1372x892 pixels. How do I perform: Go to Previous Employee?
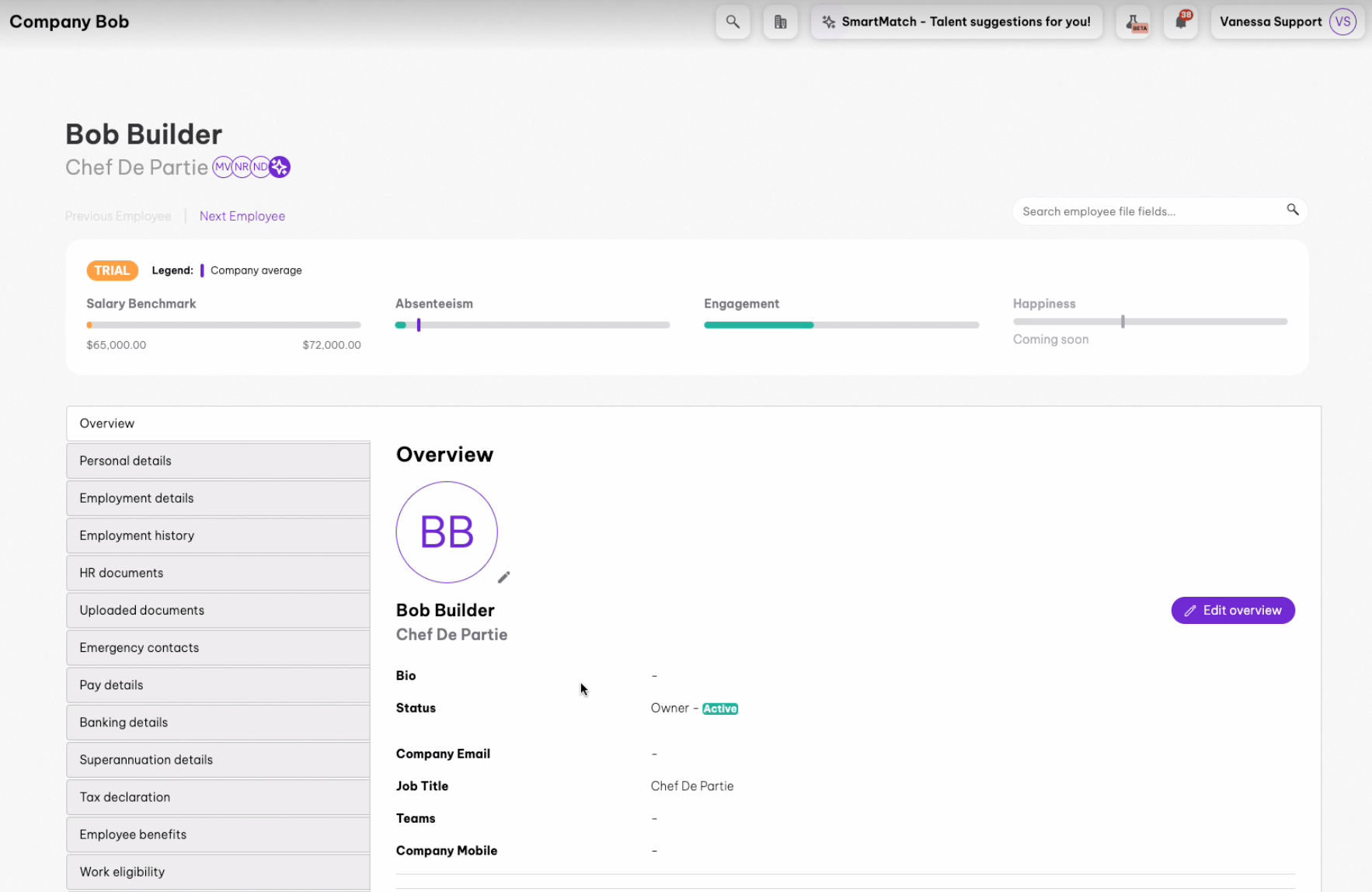tap(118, 216)
